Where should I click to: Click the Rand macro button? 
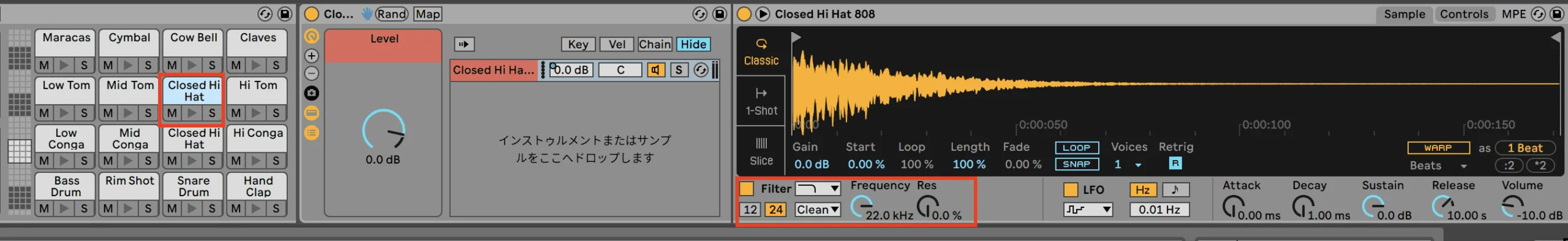391,13
